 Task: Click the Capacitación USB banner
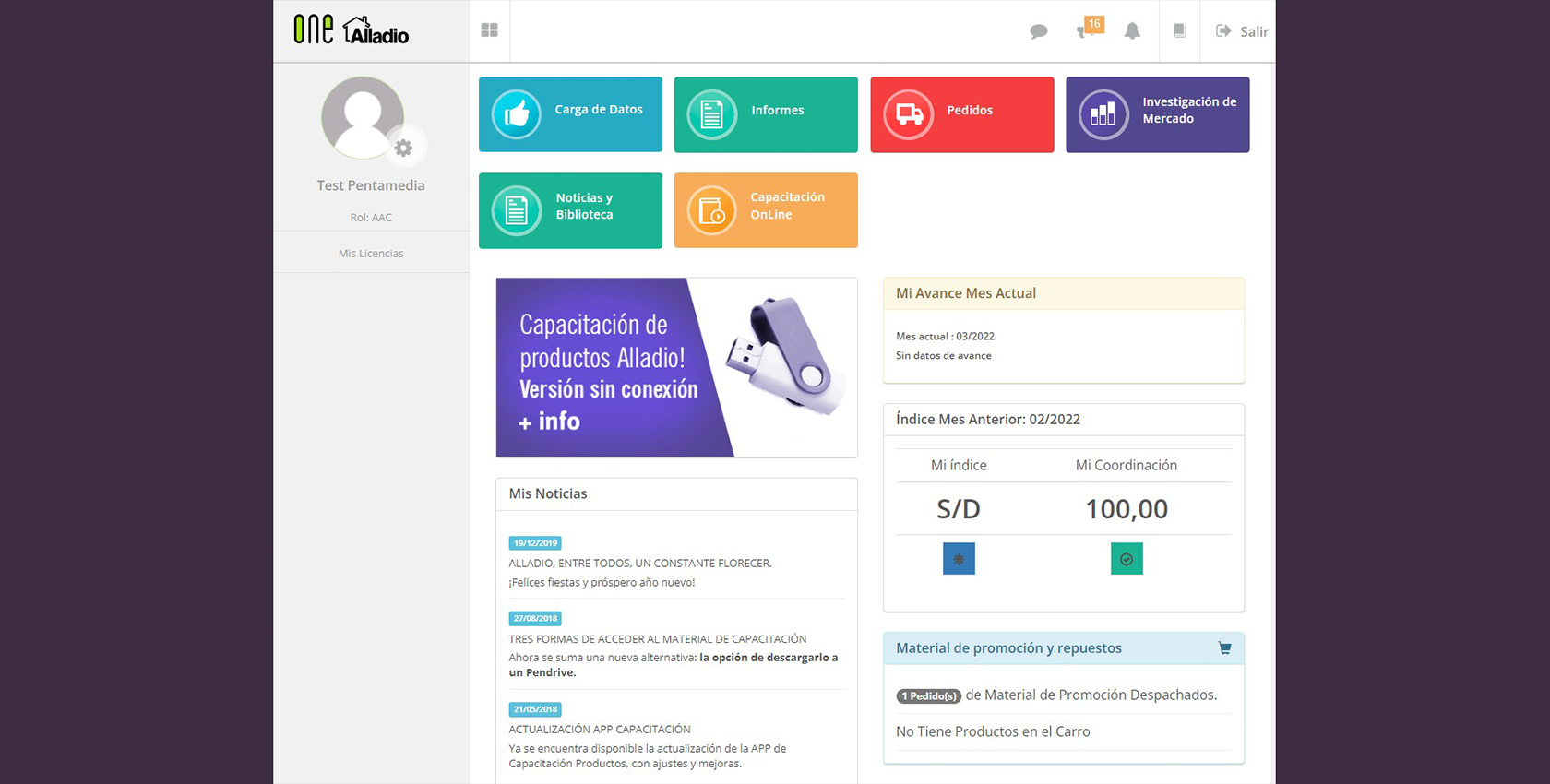coord(676,367)
